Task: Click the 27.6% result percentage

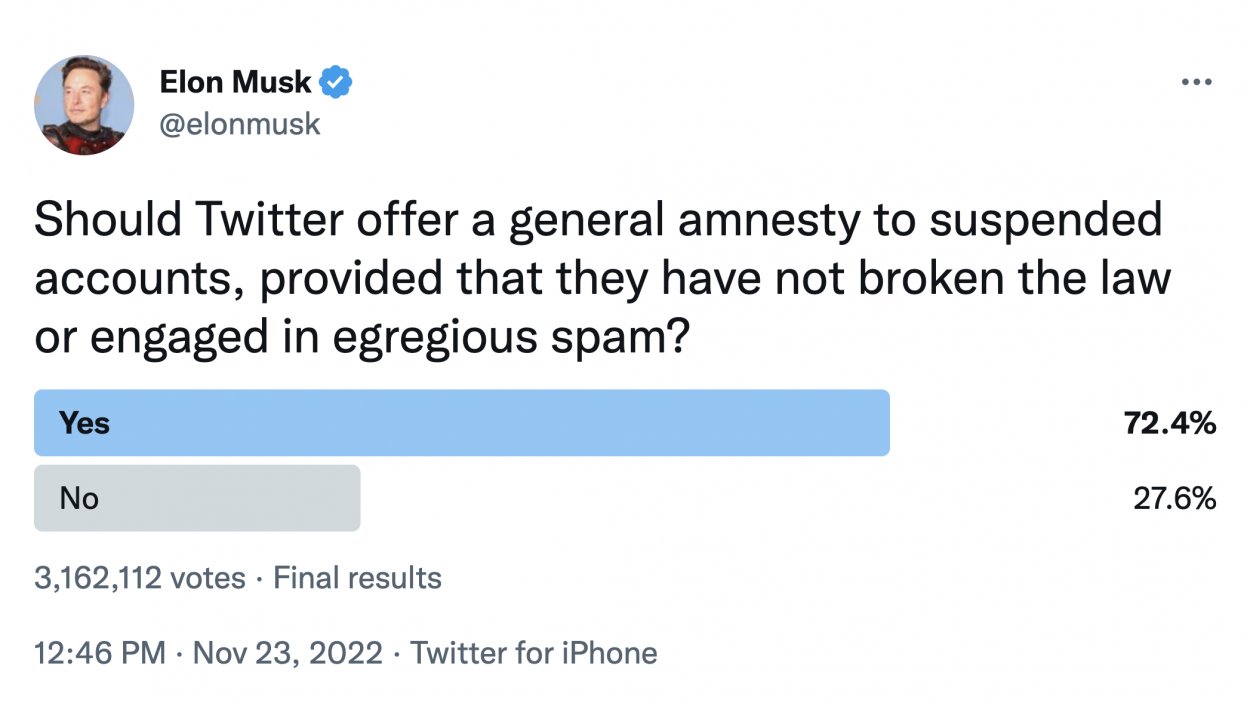Action: coord(1174,498)
